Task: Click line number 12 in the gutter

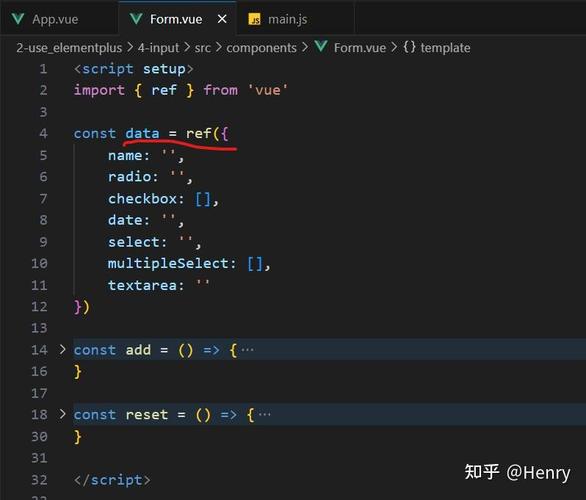Action: (x=39, y=307)
